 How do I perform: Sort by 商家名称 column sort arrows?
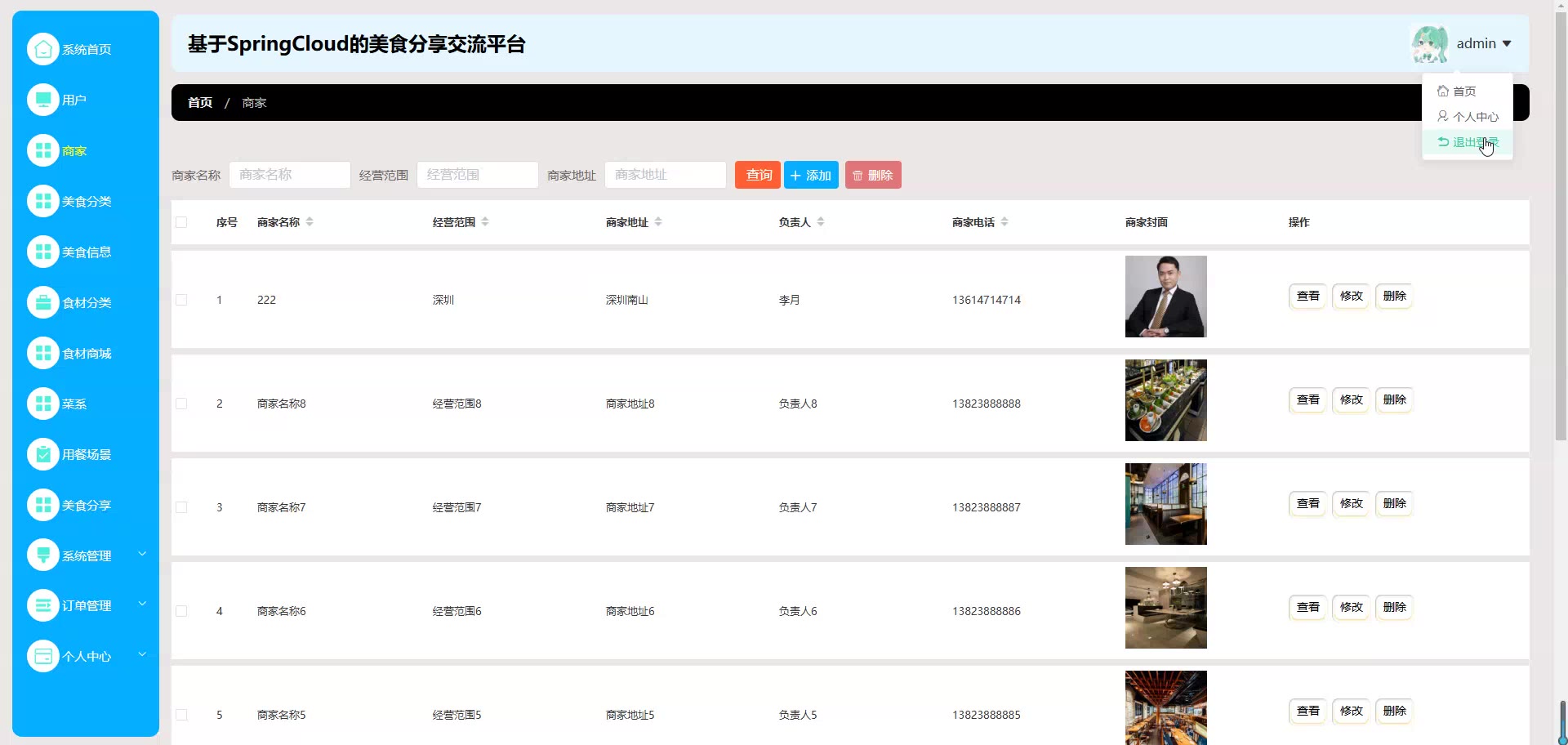click(310, 222)
